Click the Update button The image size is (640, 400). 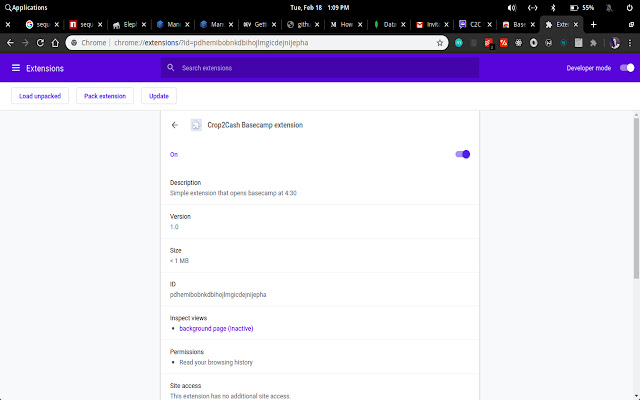[x=159, y=96]
